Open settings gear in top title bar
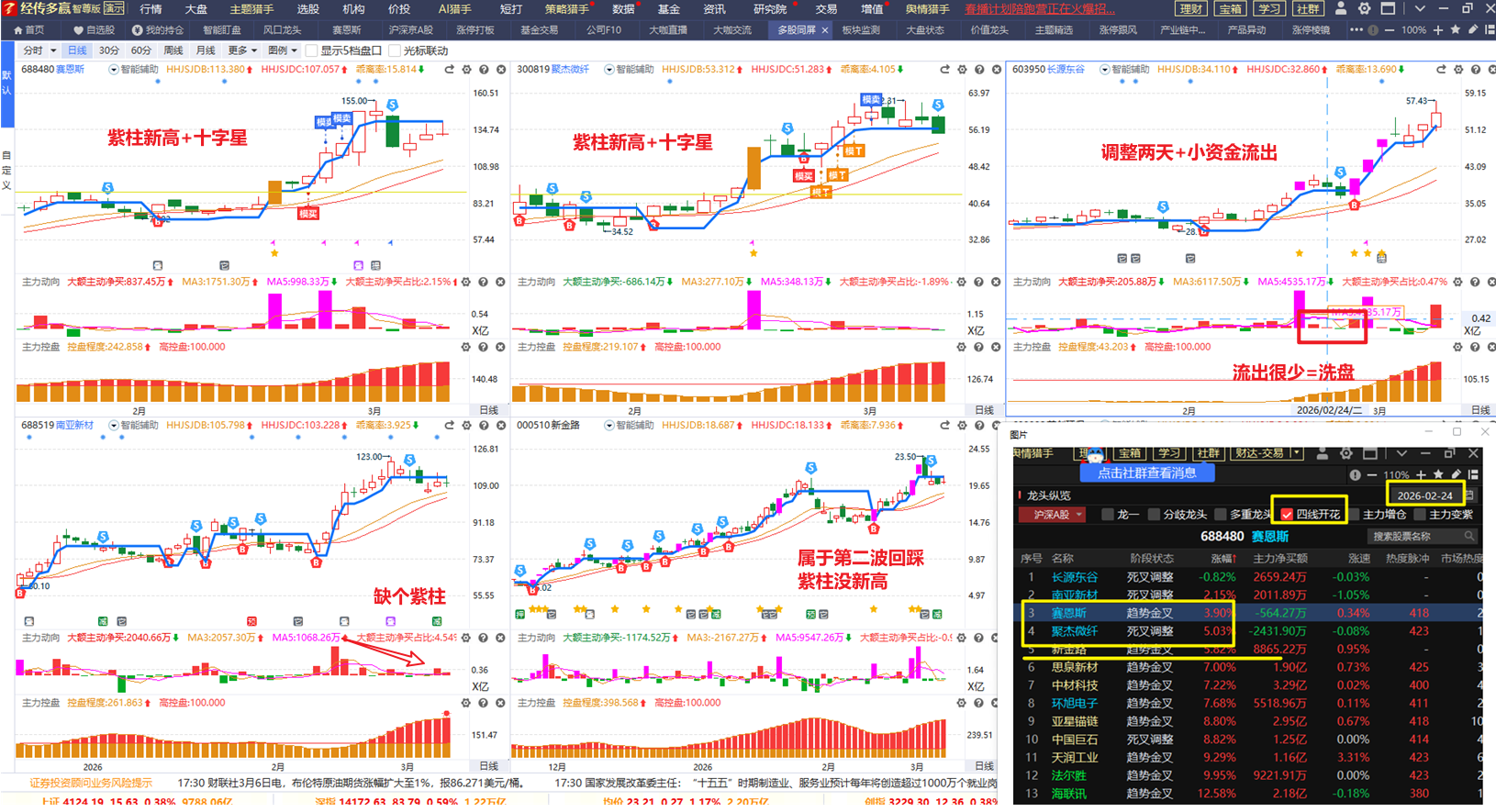Viewport: 1496px width, 812px height. (x=1365, y=8)
